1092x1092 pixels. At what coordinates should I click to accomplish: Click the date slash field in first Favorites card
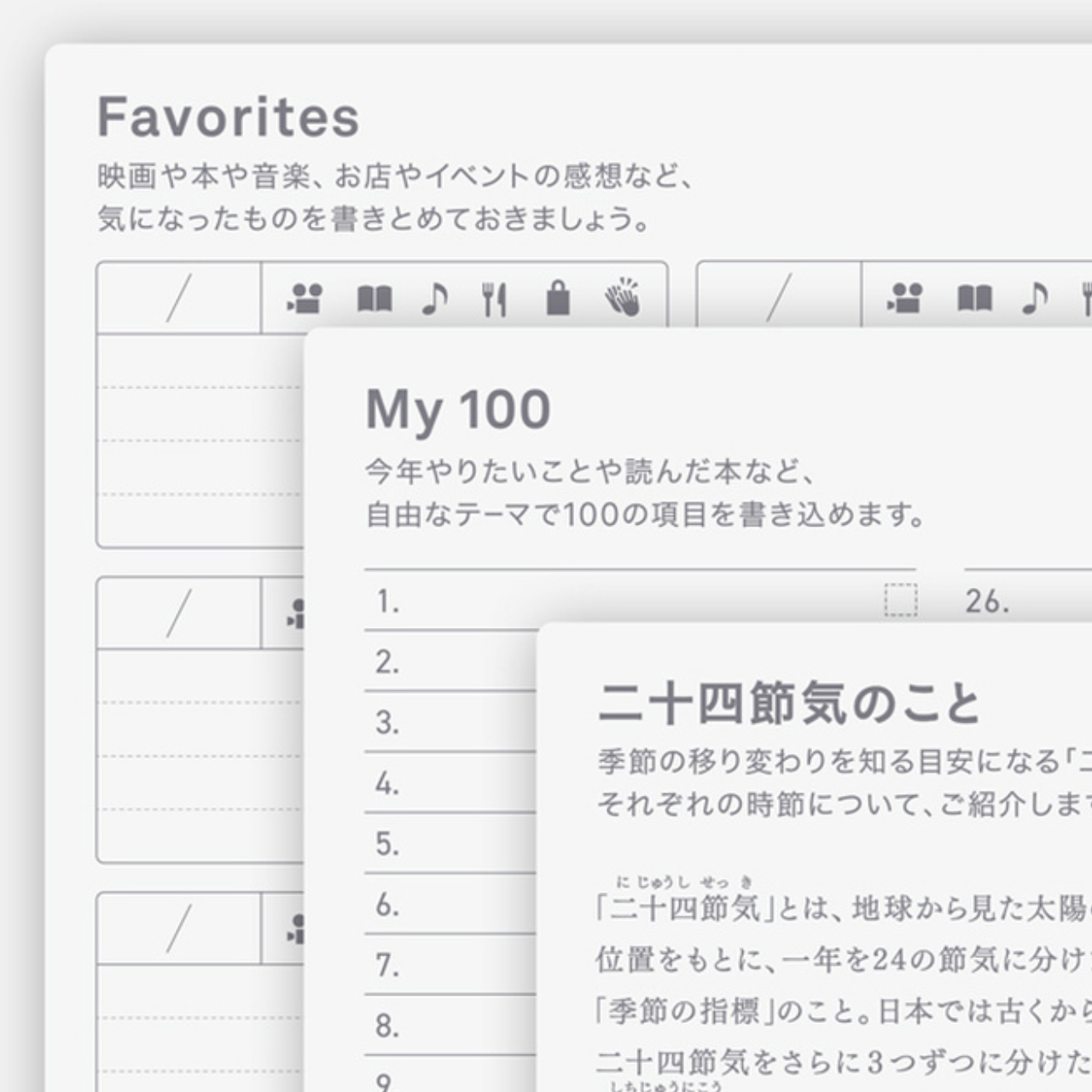click(x=179, y=298)
